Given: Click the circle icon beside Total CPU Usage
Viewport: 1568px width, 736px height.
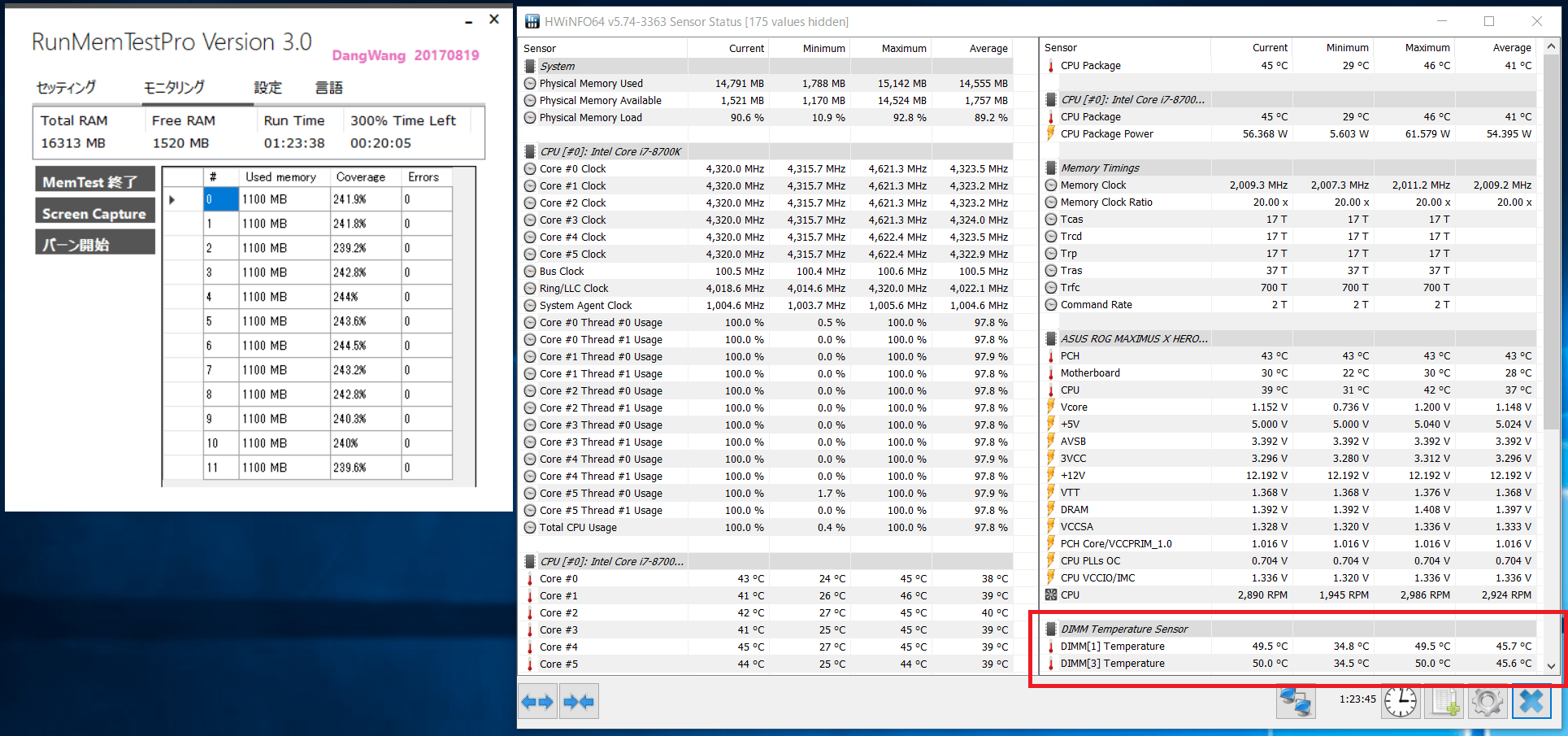Looking at the screenshot, I should (x=530, y=527).
